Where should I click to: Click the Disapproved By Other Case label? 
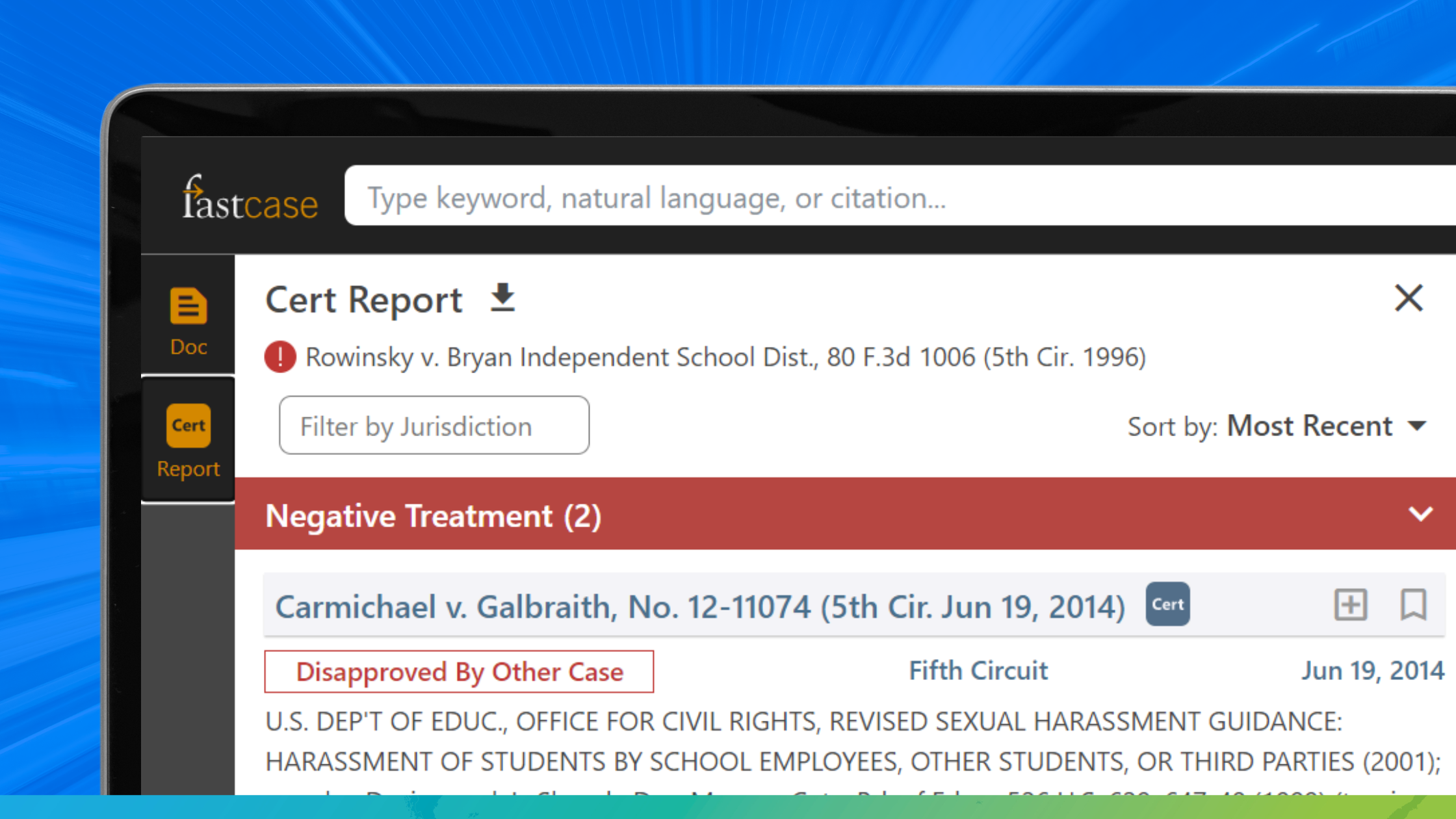(x=459, y=671)
